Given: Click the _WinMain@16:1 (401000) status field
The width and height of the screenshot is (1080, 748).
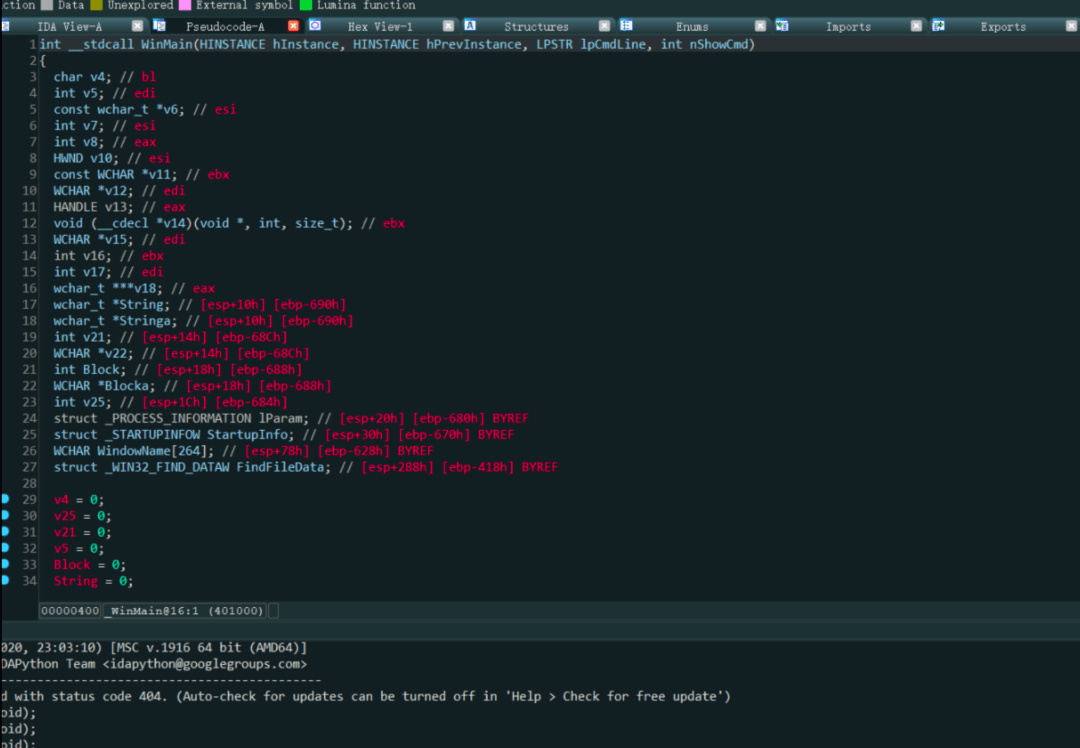Looking at the screenshot, I should [185, 611].
